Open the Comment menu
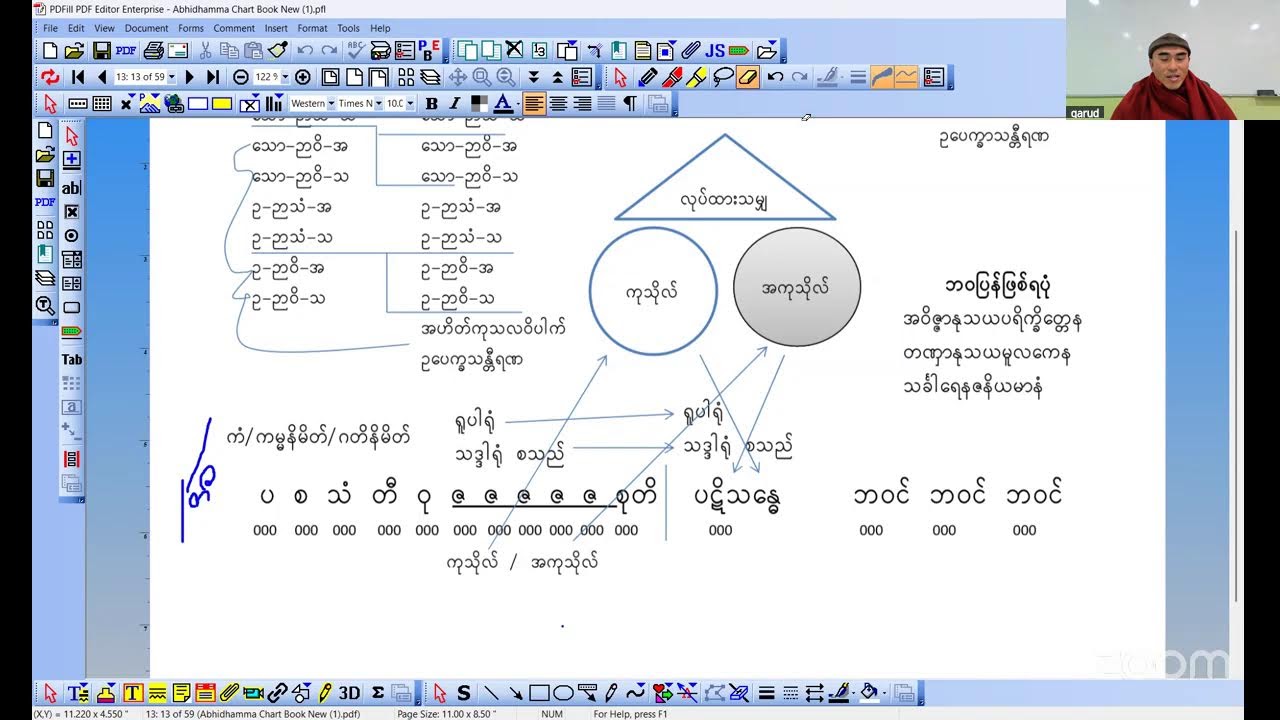 click(234, 28)
